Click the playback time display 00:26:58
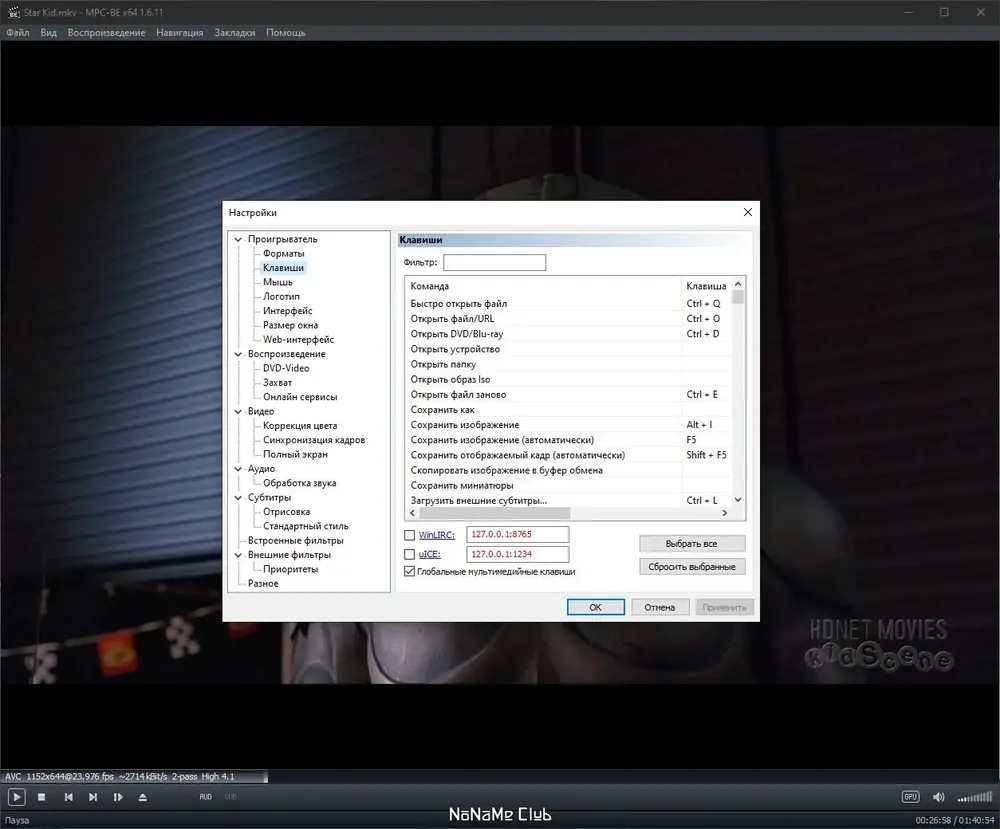This screenshot has height=829, width=1000. click(x=933, y=820)
